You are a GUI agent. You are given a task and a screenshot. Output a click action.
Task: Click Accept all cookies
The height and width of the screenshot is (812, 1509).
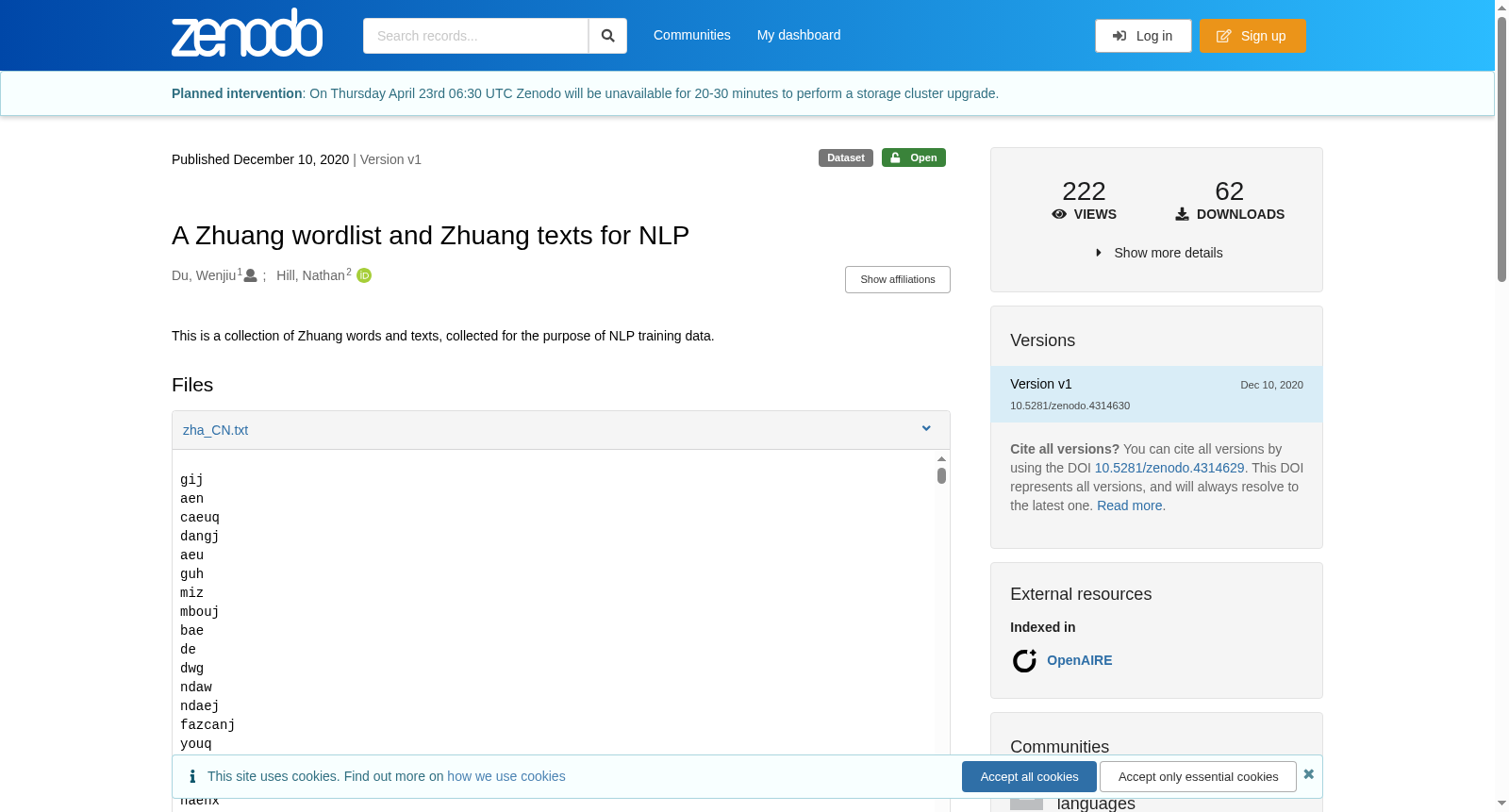pos(1029,776)
